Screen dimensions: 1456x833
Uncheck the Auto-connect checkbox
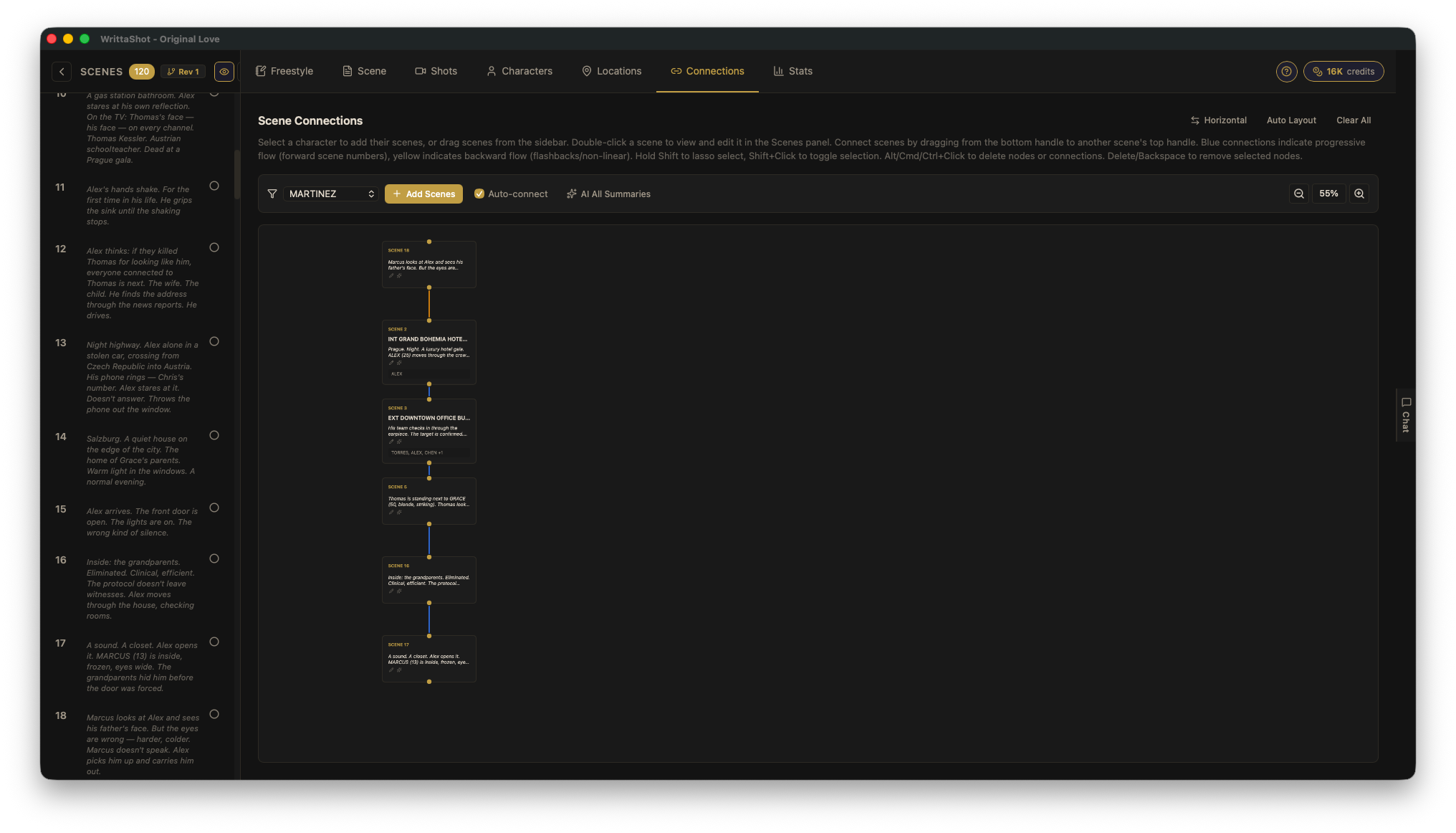[x=479, y=194]
